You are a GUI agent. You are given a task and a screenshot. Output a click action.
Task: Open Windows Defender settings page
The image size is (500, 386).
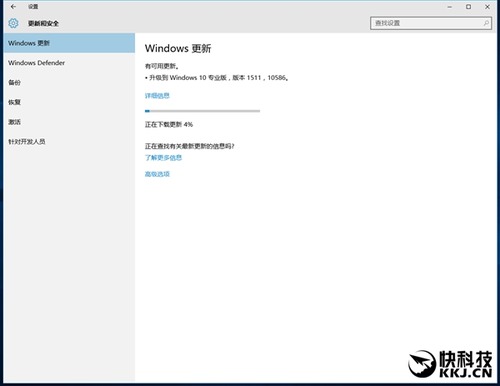point(69,63)
